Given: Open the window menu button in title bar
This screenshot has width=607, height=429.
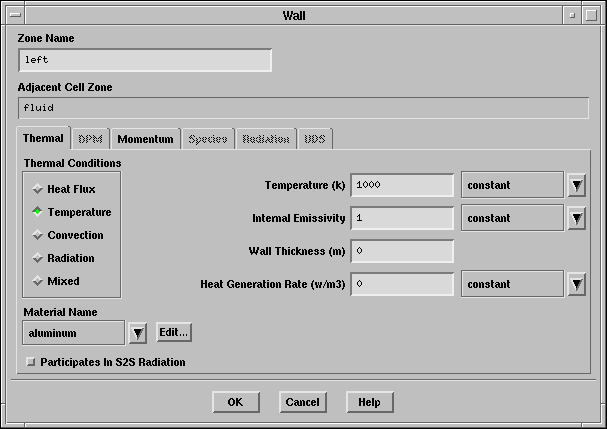Looking at the screenshot, I should point(15,15).
